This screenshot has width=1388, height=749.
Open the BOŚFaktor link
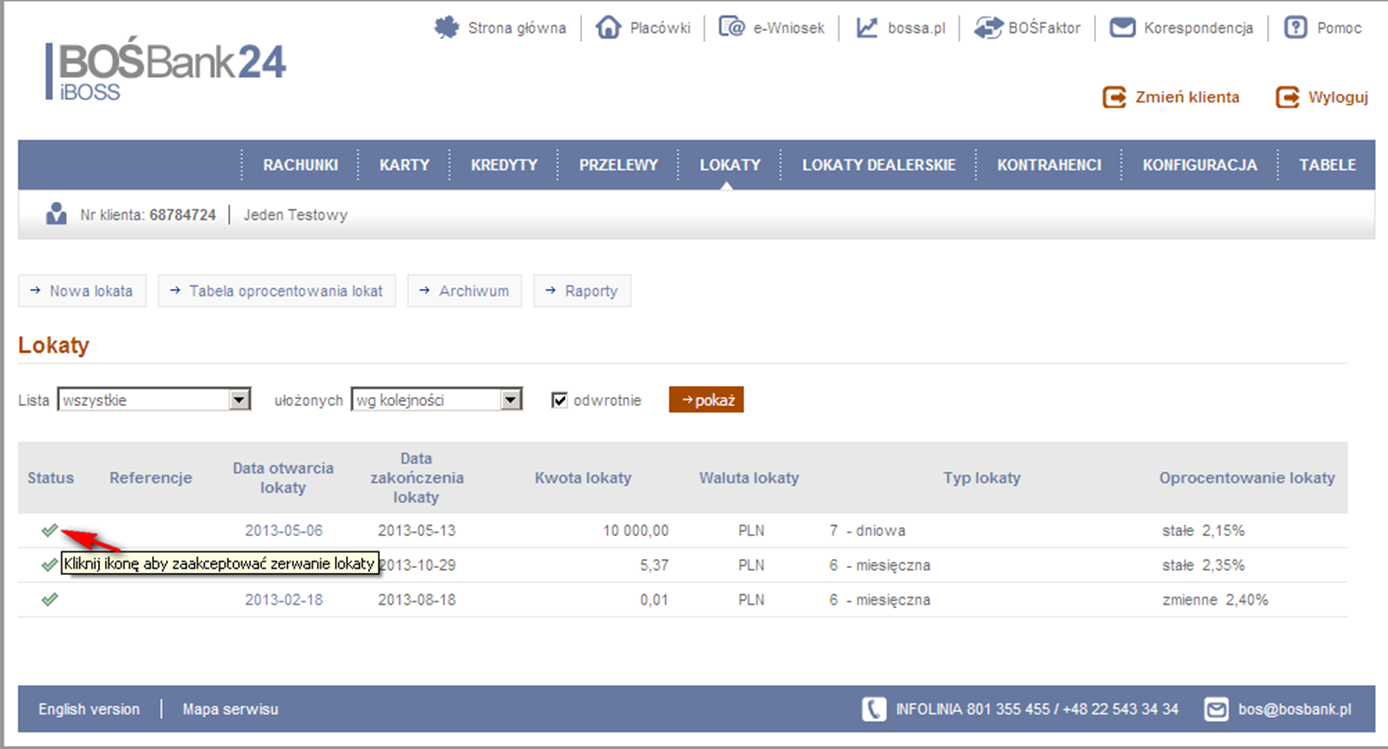[x=1044, y=28]
